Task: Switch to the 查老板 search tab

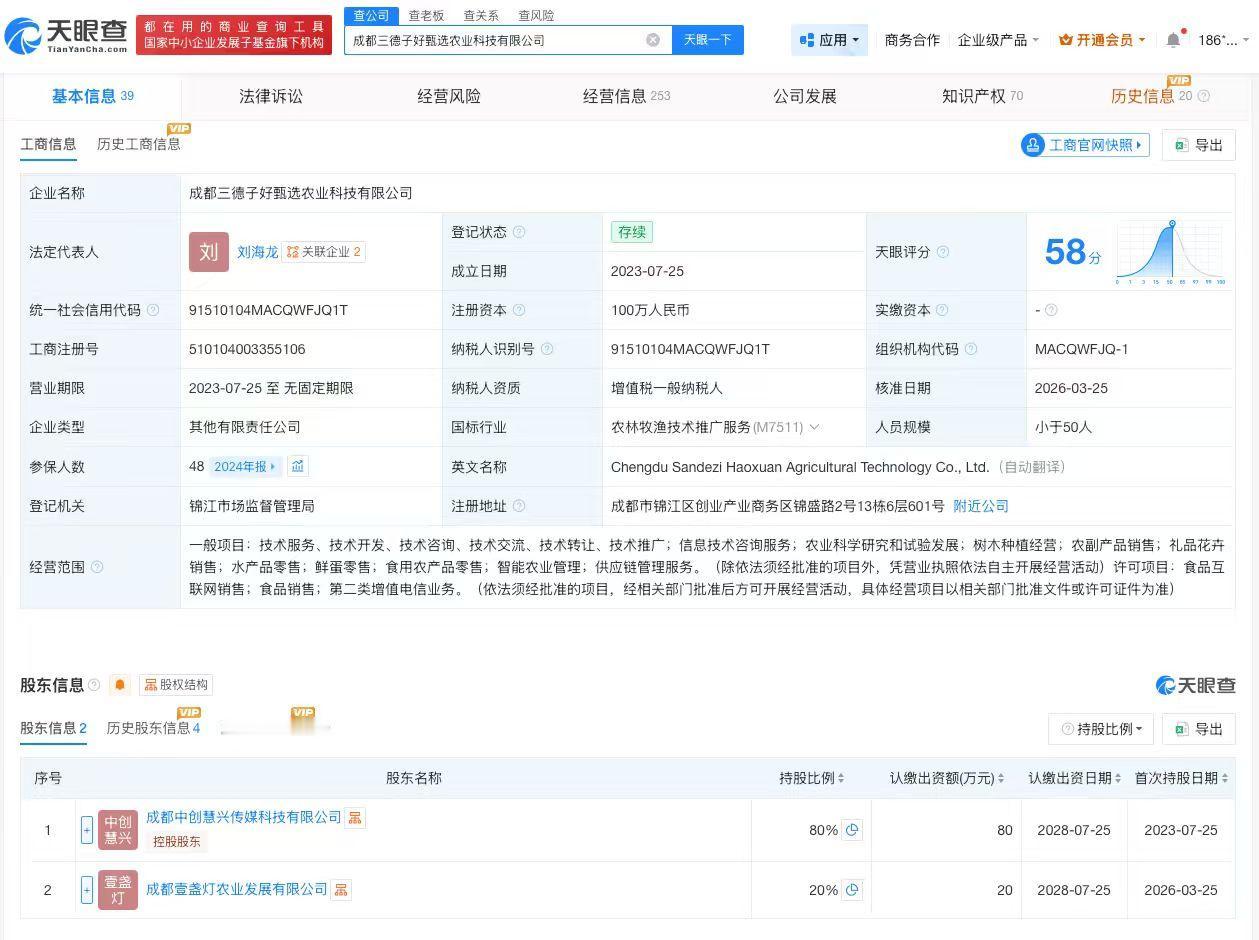Action: [x=426, y=15]
